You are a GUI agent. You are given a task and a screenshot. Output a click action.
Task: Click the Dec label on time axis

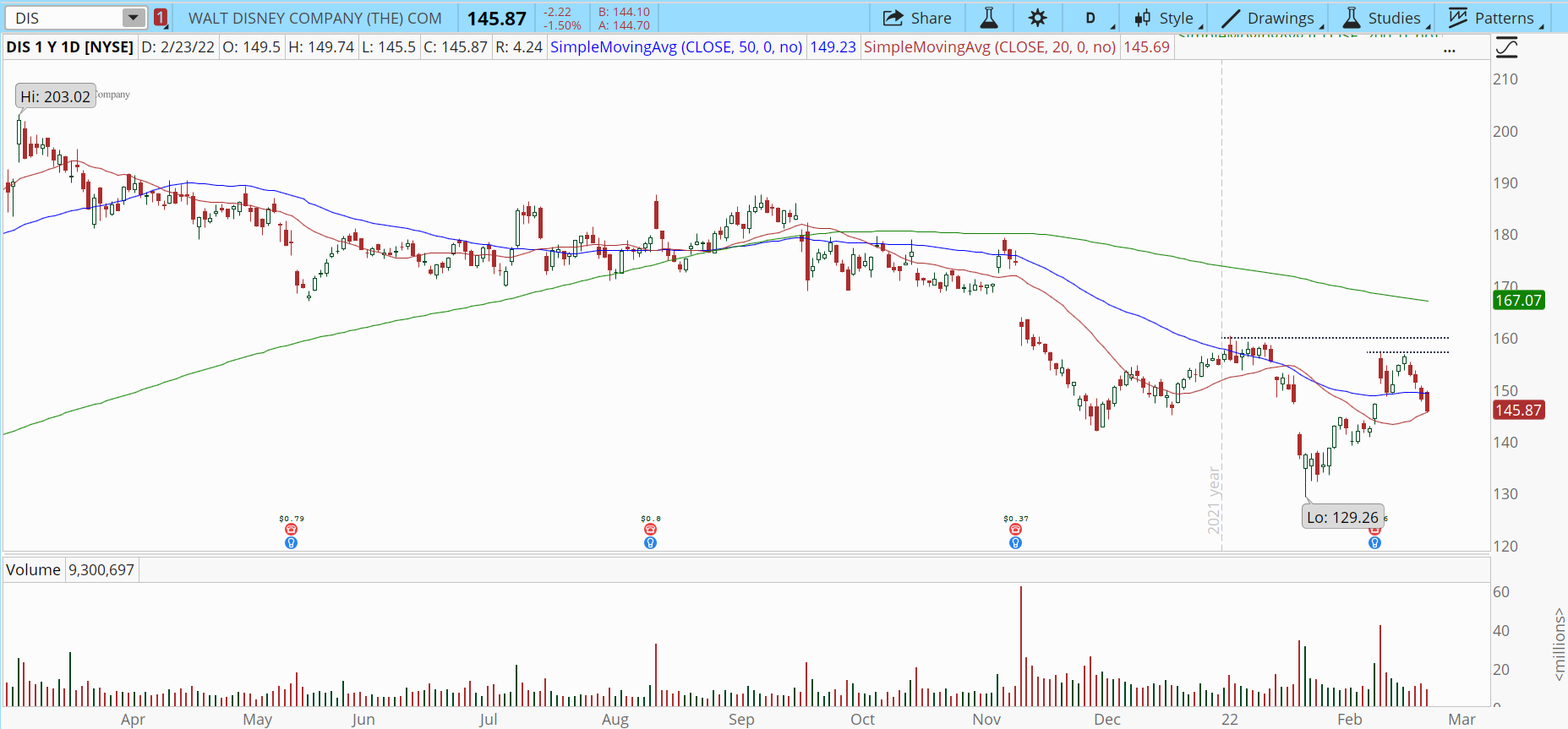pos(1107,719)
